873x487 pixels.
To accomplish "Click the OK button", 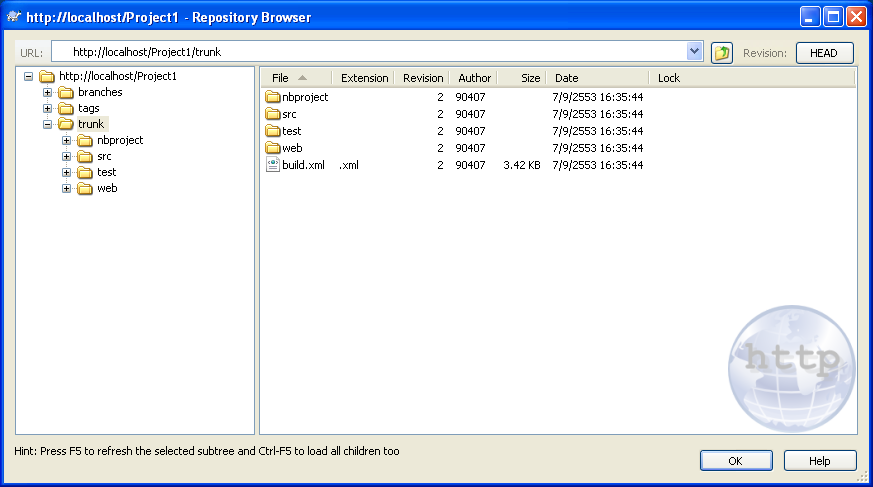I will click(x=736, y=461).
